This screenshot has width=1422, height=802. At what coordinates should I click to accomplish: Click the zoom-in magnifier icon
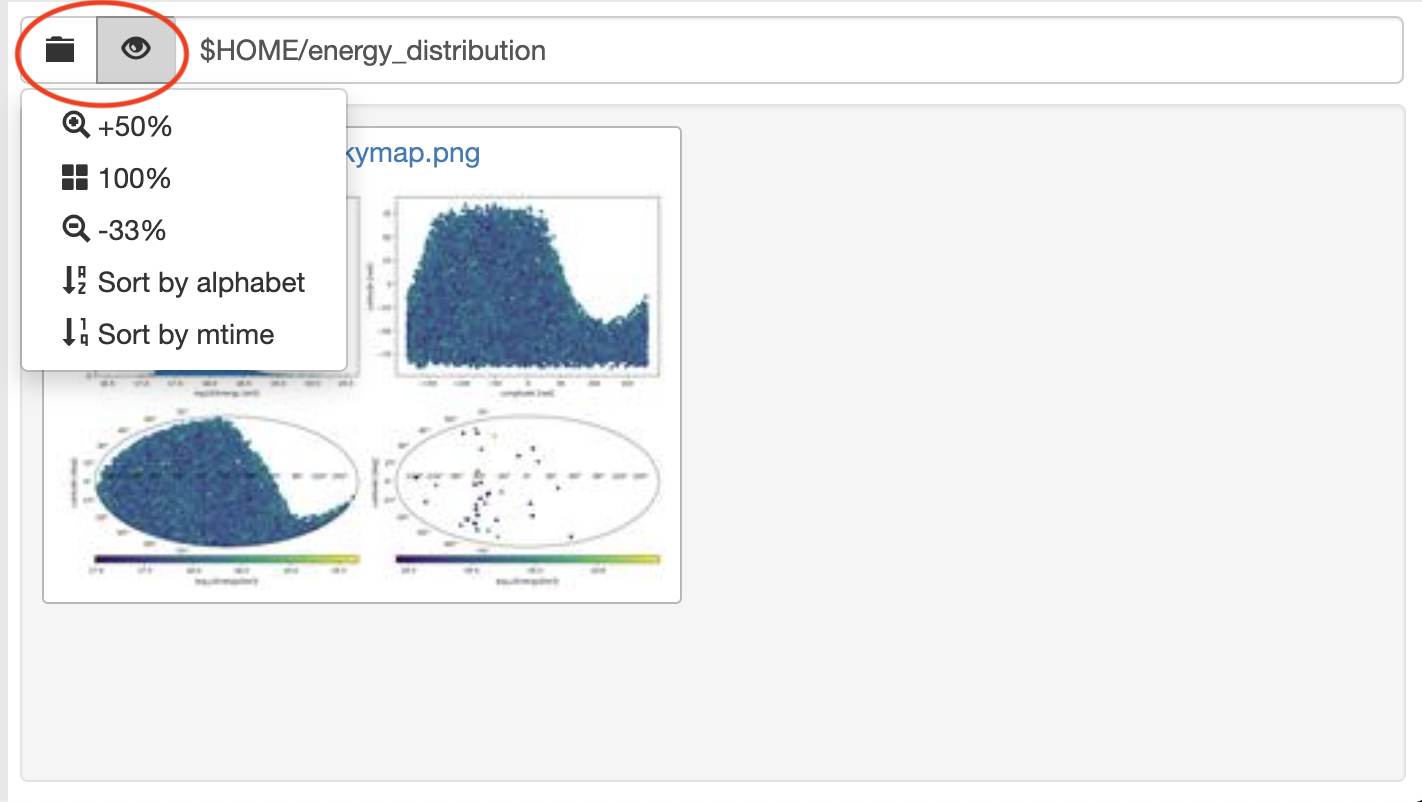tap(76, 126)
